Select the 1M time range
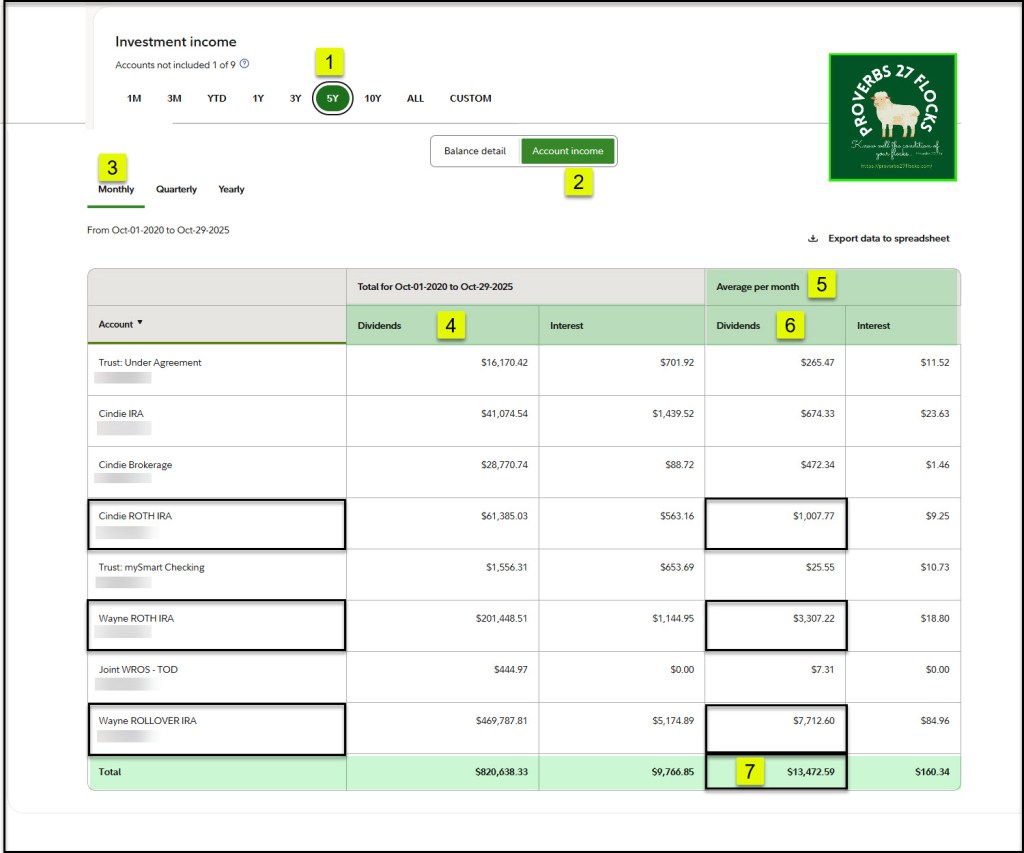This screenshot has height=853, width=1024. (134, 99)
